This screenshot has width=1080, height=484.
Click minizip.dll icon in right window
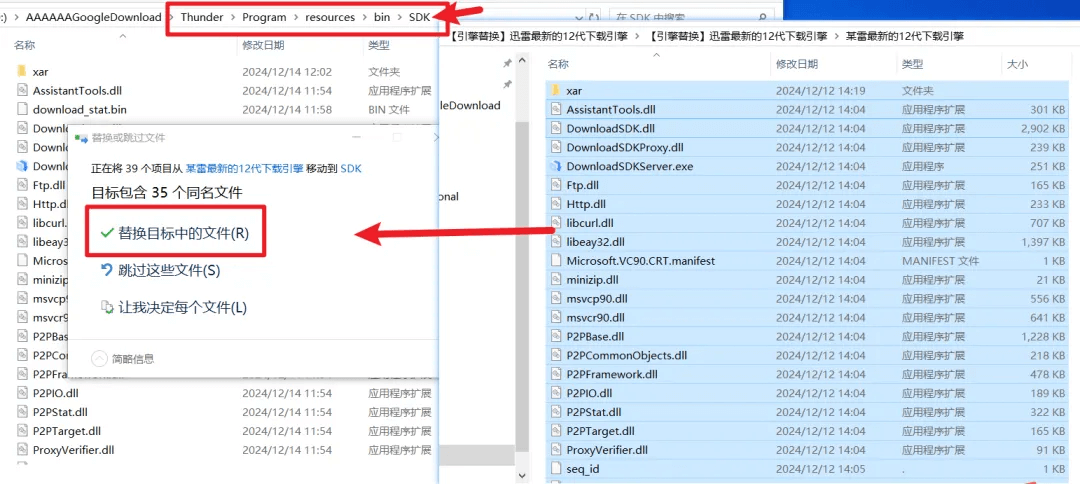click(x=557, y=280)
